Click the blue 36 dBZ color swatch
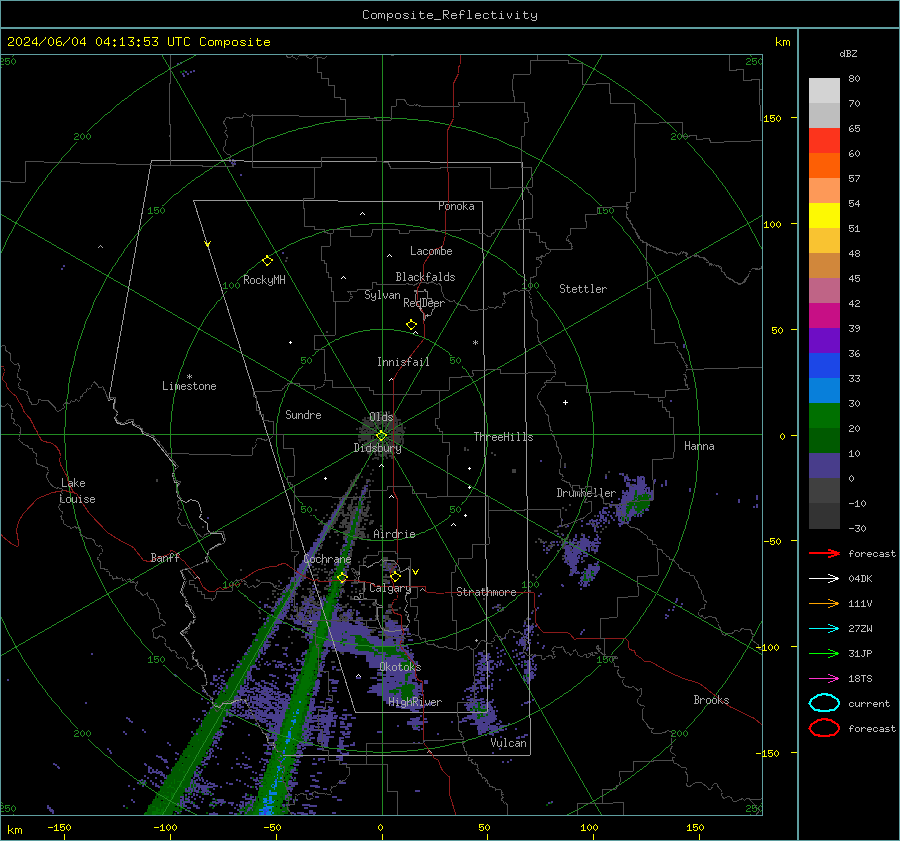The width and height of the screenshot is (900, 841). click(x=824, y=365)
